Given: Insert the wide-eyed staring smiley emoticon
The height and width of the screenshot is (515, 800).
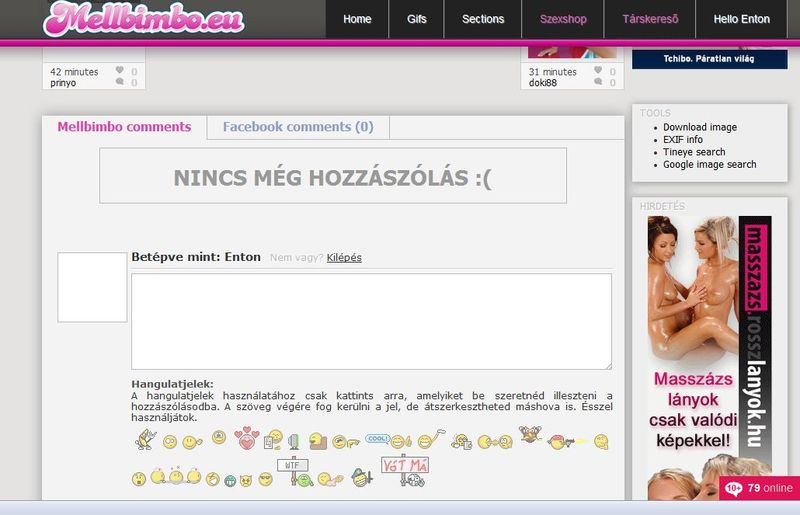Looking at the screenshot, I should click(170, 442).
